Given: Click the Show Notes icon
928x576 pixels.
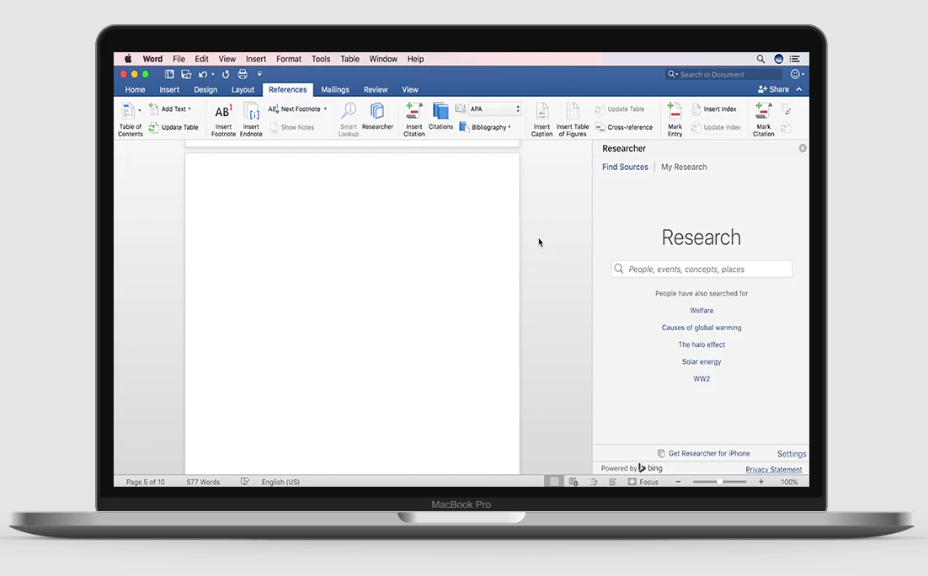Looking at the screenshot, I should [274, 127].
